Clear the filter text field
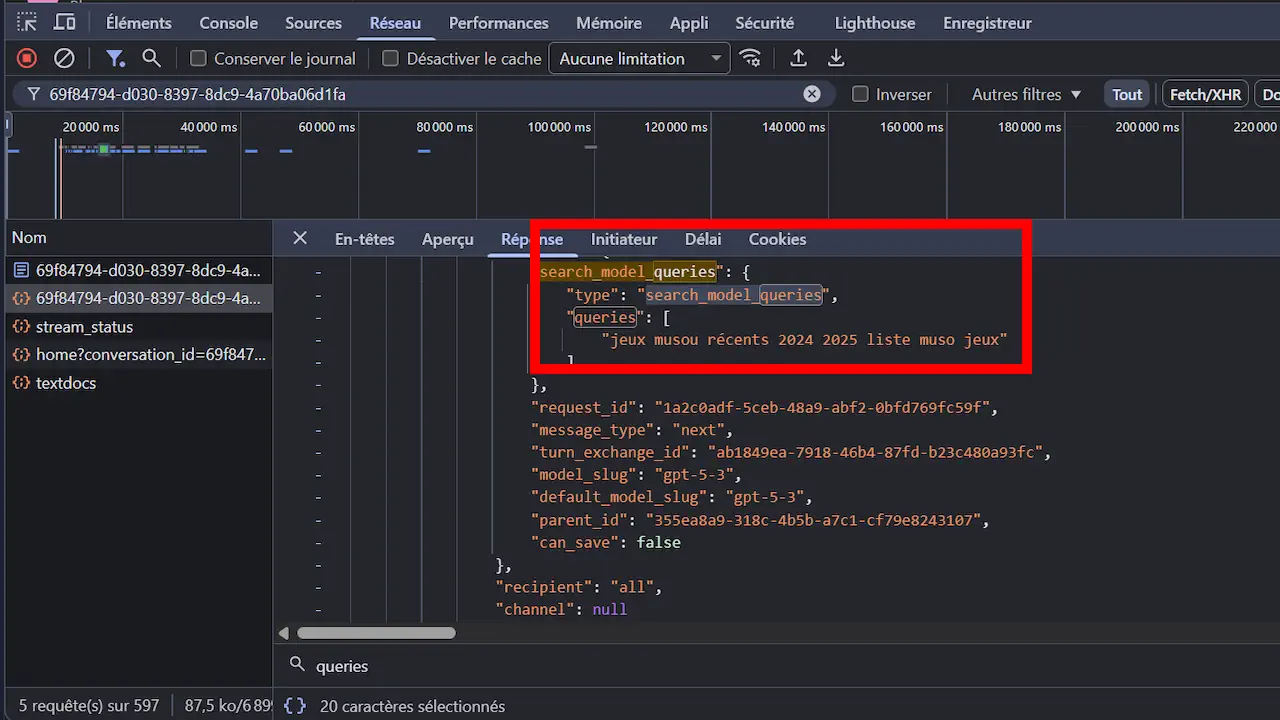1280x720 pixels. click(812, 94)
